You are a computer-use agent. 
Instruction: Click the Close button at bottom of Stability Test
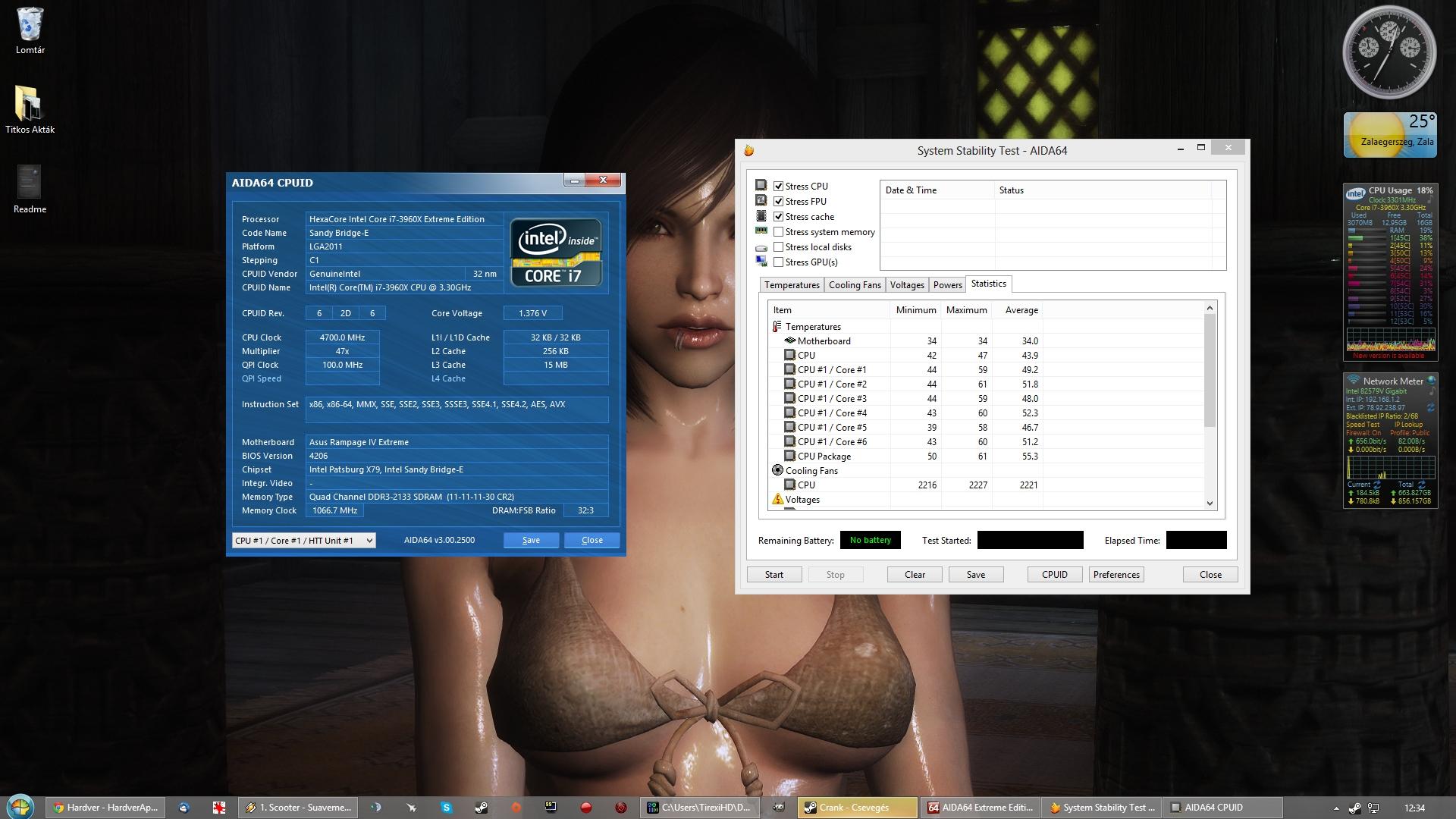(1210, 574)
